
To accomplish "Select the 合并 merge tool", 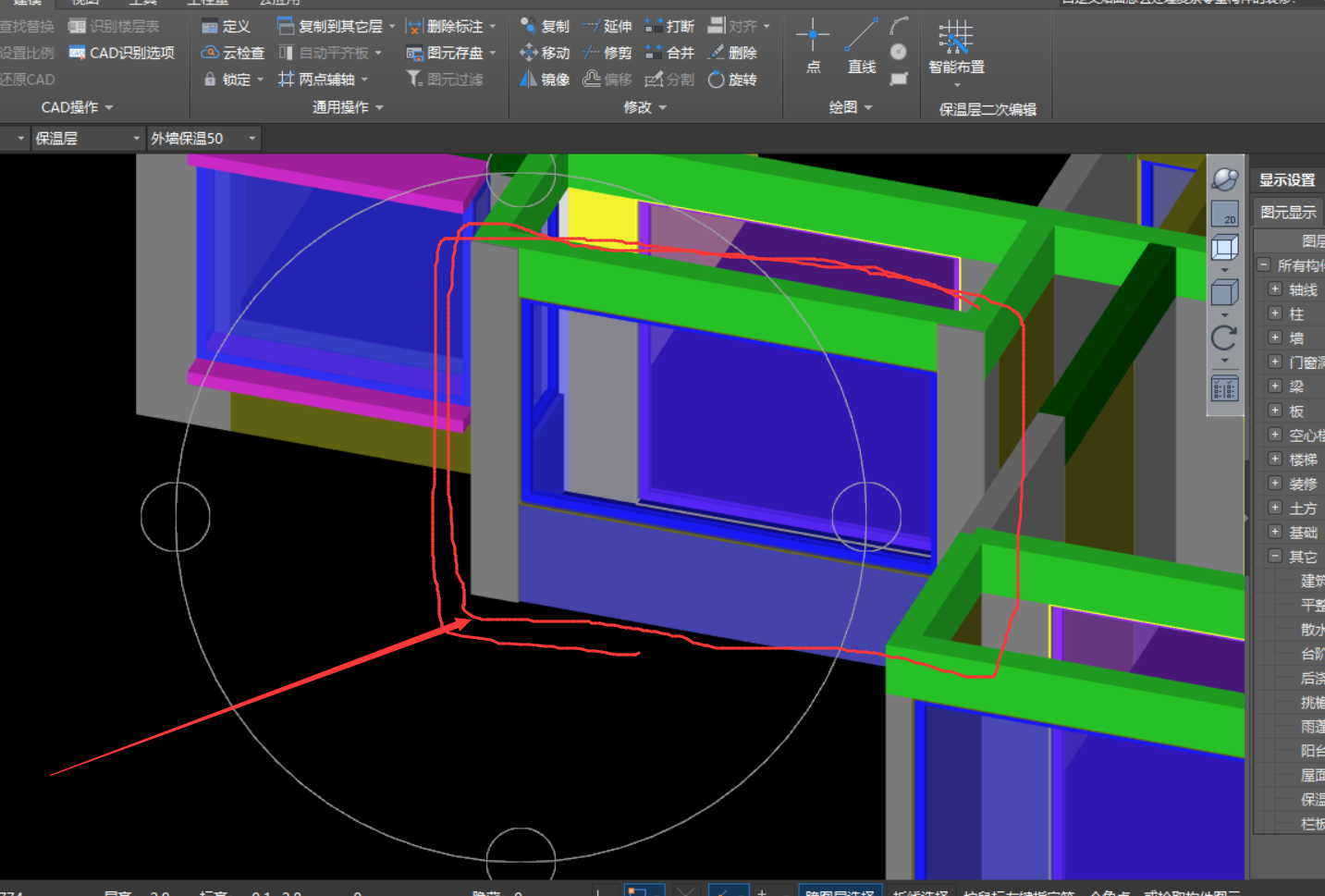I will [x=669, y=53].
